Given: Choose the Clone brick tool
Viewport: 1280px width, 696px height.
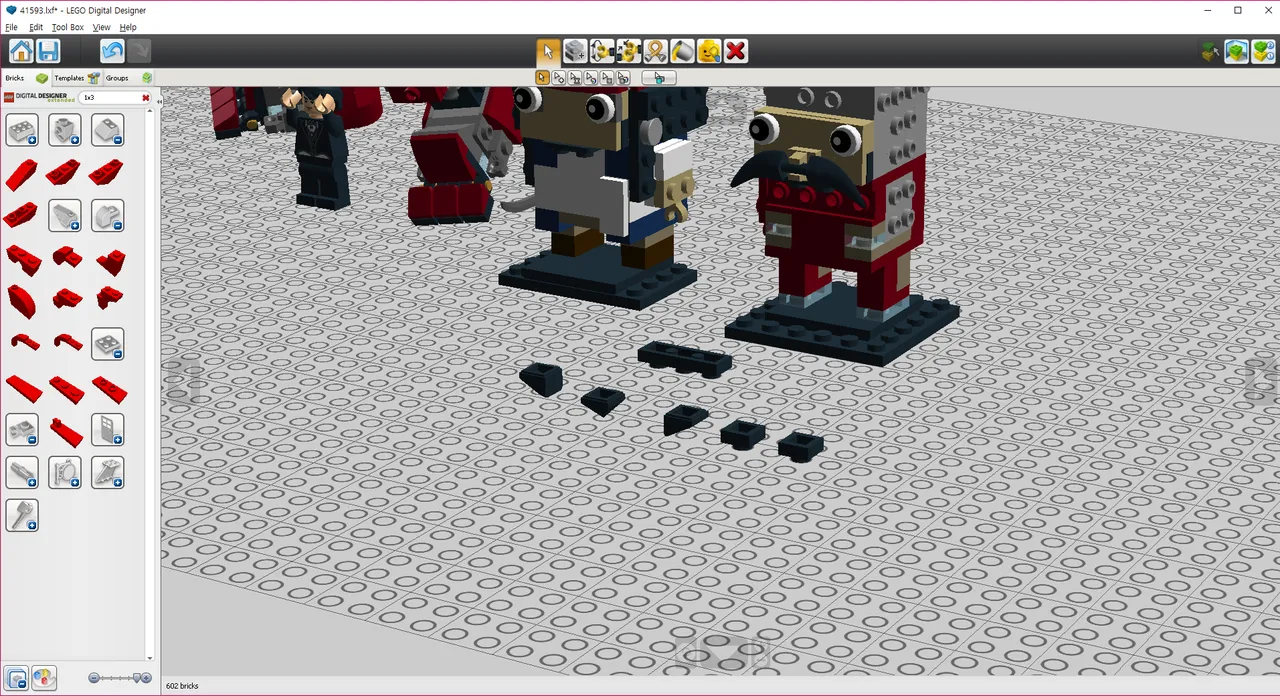Looking at the screenshot, I should 574,51.
